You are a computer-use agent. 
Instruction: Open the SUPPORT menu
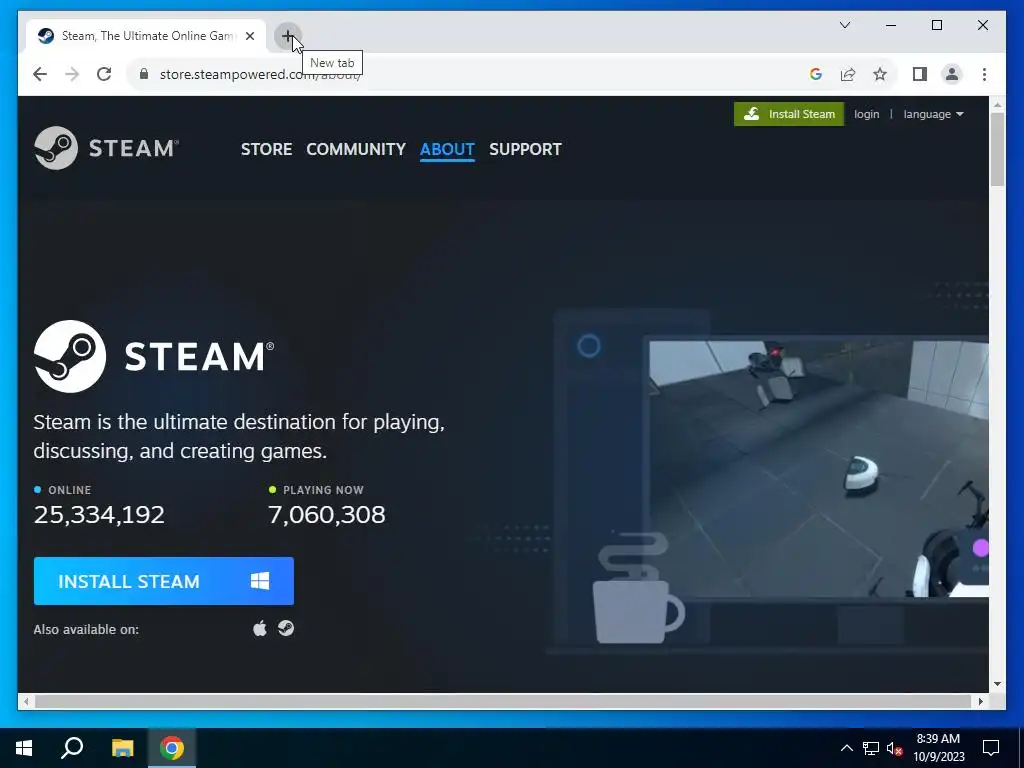coord(525,149)
